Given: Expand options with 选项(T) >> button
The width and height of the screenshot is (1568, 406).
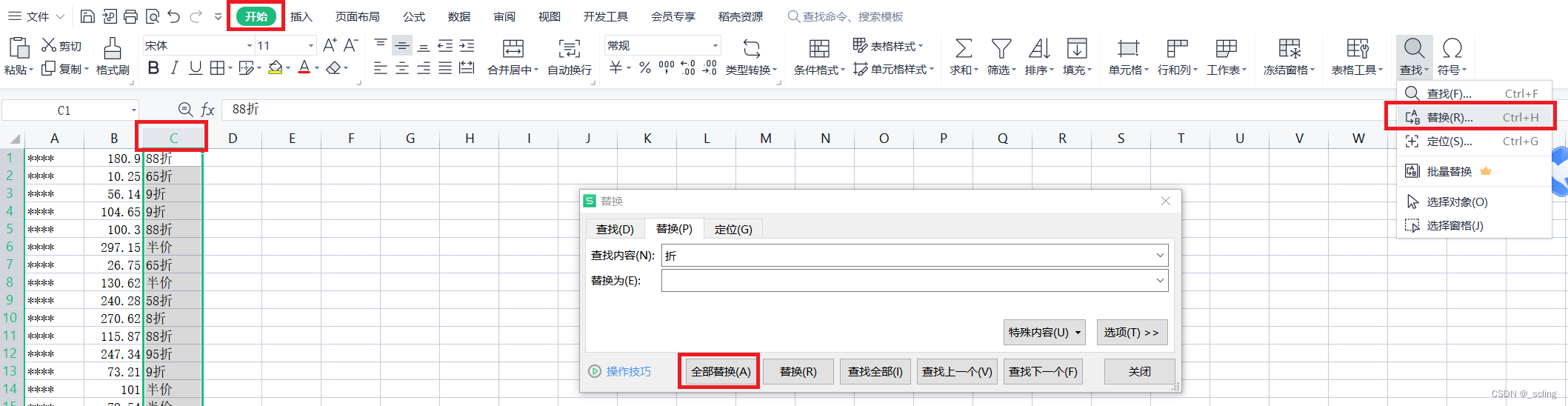Looking at the screenshot, I should [1131, 333].
